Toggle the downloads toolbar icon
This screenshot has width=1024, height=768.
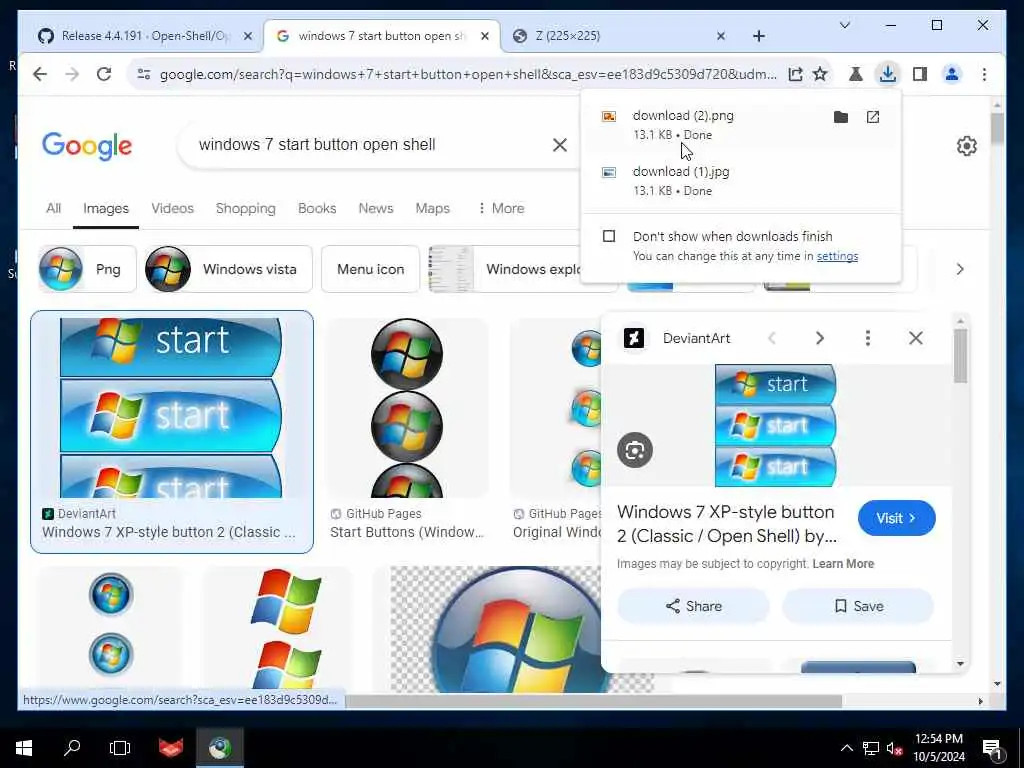pos(888,74)
